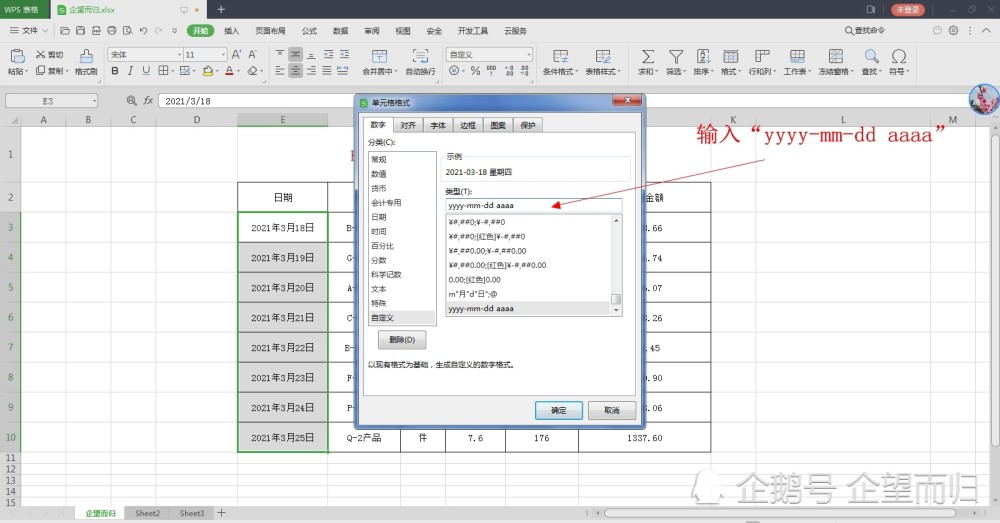This screenshot has width=1000, height=523.
Task: Toggle Underline formatting button
Action: click(146, 71)
